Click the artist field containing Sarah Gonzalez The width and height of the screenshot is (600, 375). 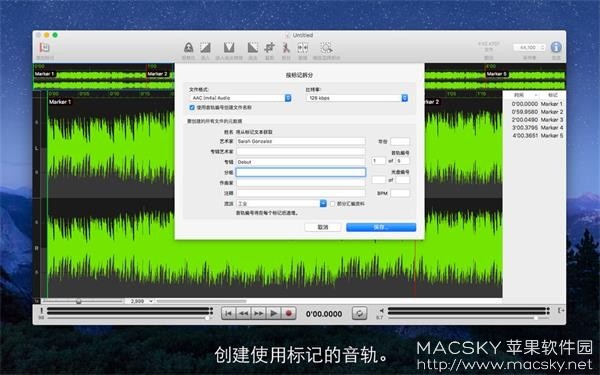[x=301, y=141]
